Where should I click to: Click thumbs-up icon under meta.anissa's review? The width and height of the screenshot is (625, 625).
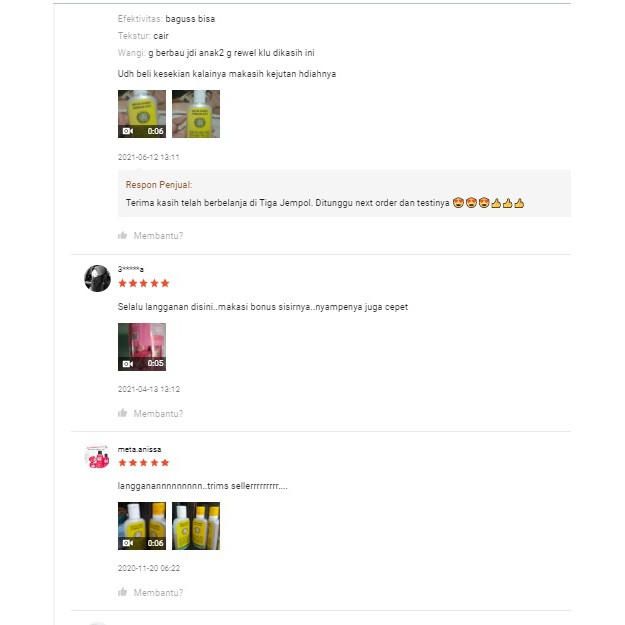123,592
